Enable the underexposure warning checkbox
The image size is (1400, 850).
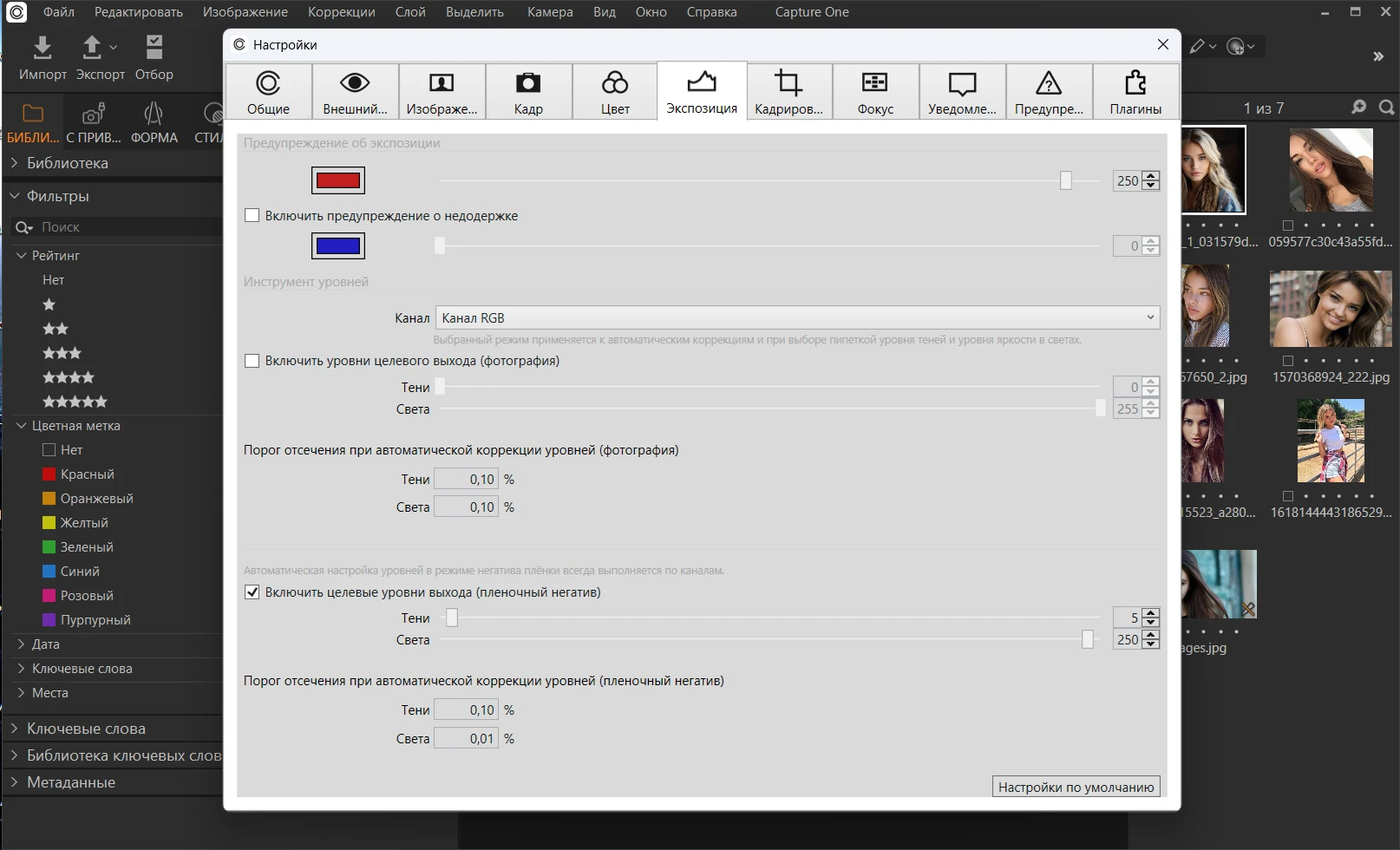point(252,216)
